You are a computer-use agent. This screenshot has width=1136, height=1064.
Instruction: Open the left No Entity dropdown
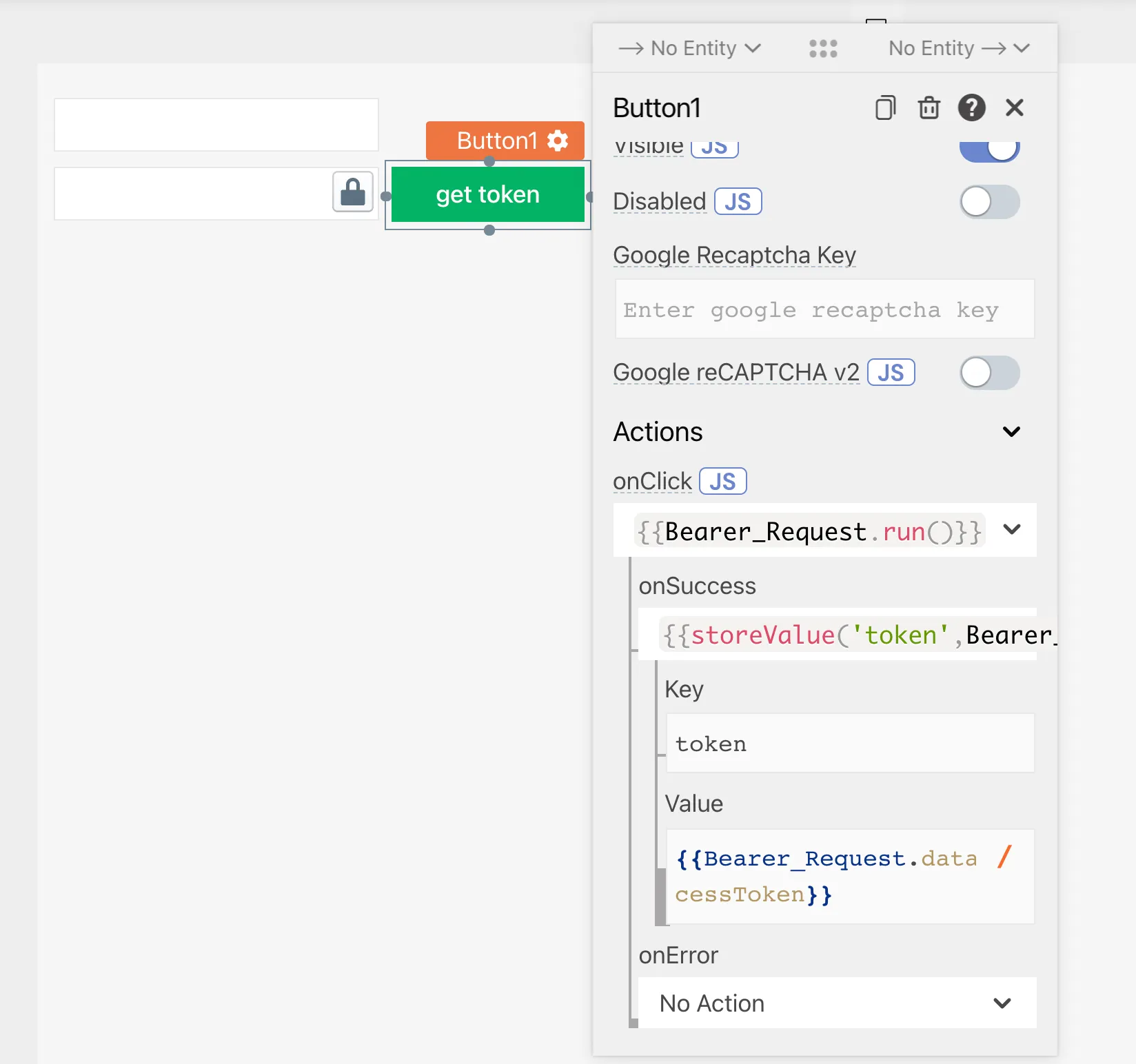tap(689, 48)
